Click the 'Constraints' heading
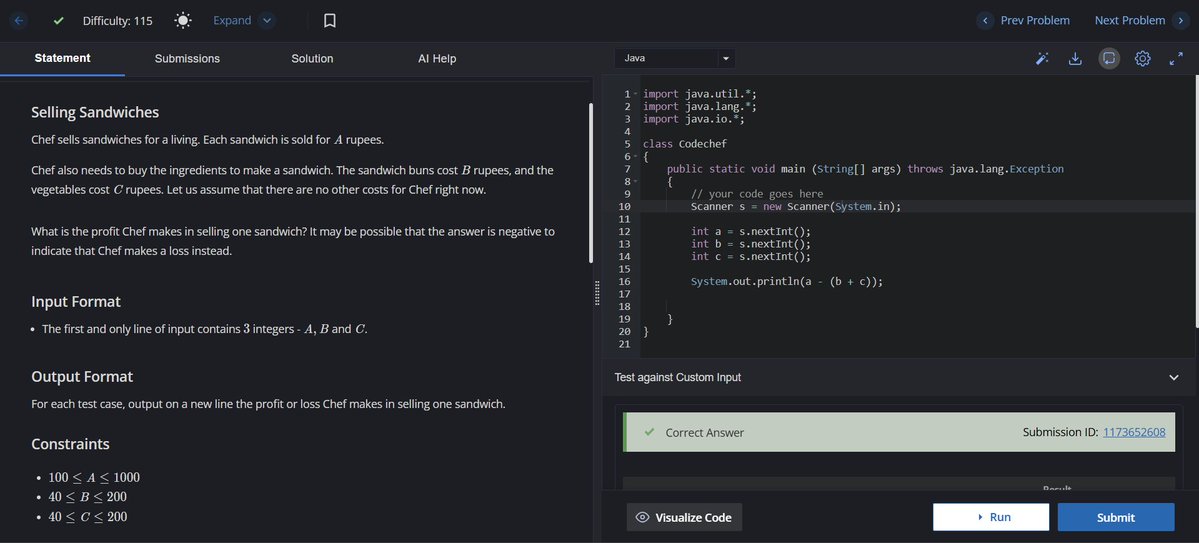Screen dimensions: 1199x543 pos(70,444)
